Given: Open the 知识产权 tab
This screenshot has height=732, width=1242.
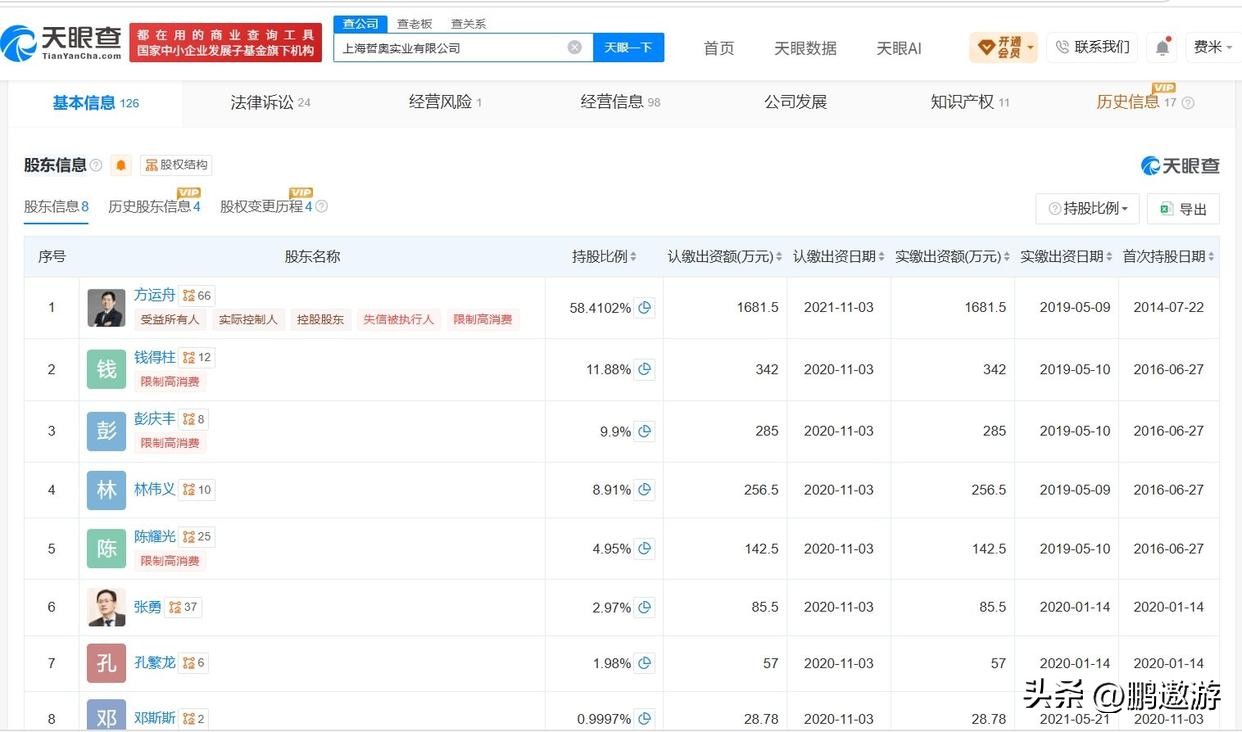Looking at the screenshot, I should click(970, 102).
